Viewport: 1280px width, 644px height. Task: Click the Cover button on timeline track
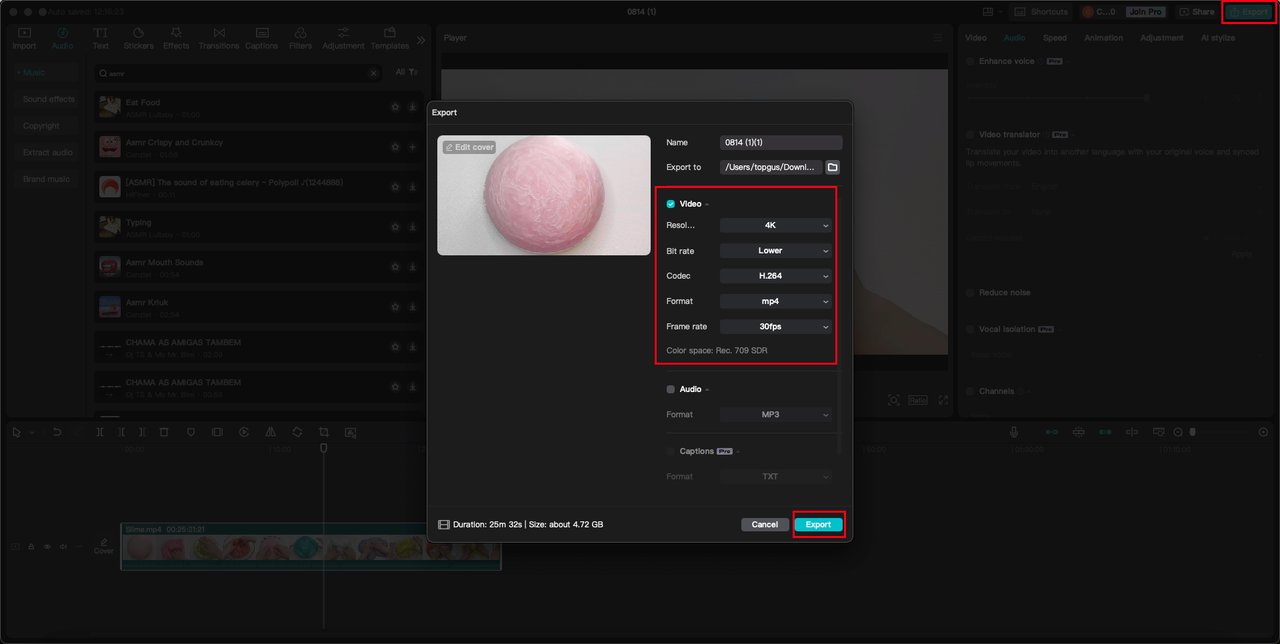pyautogui.click(x=104, y=546)
